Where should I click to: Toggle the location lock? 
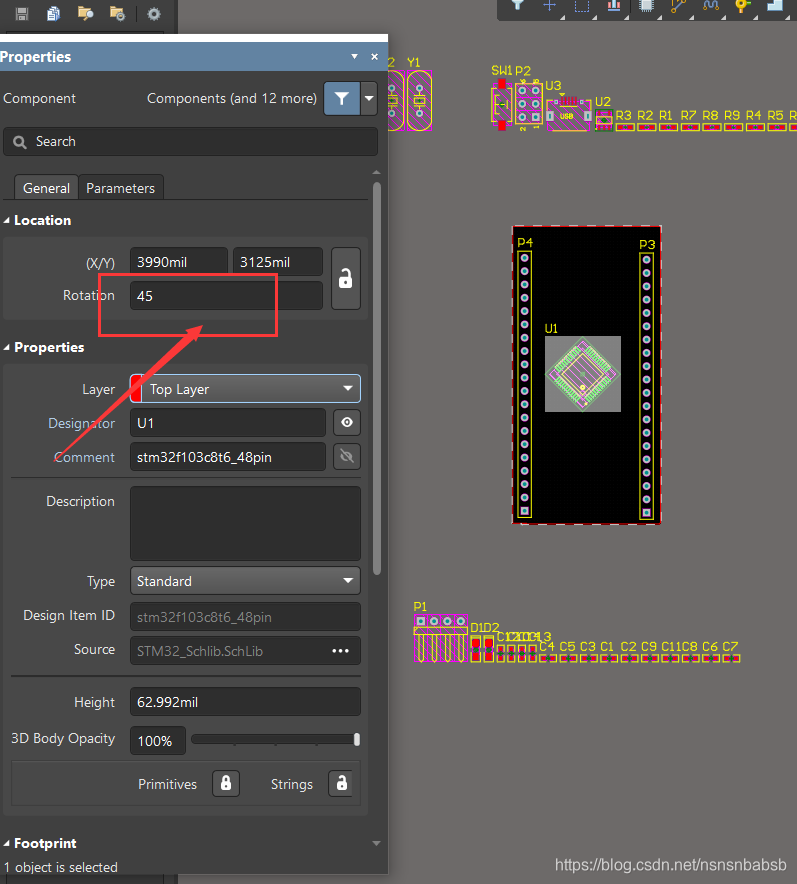[x=346, y=279]
